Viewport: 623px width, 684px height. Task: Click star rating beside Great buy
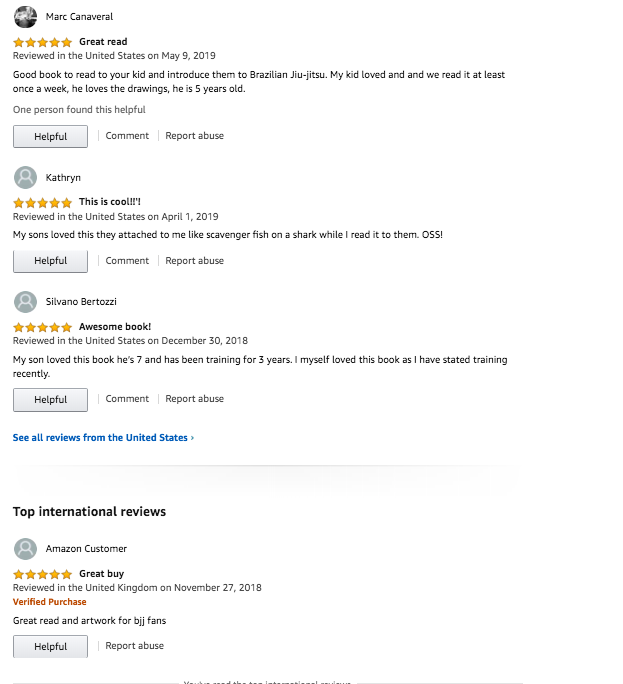coord(42,574)
